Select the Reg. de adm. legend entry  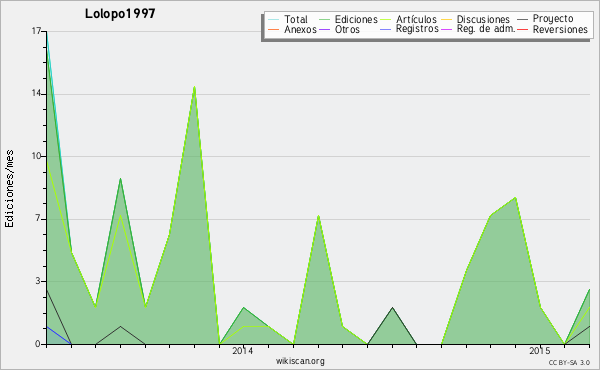click(486, 29)
